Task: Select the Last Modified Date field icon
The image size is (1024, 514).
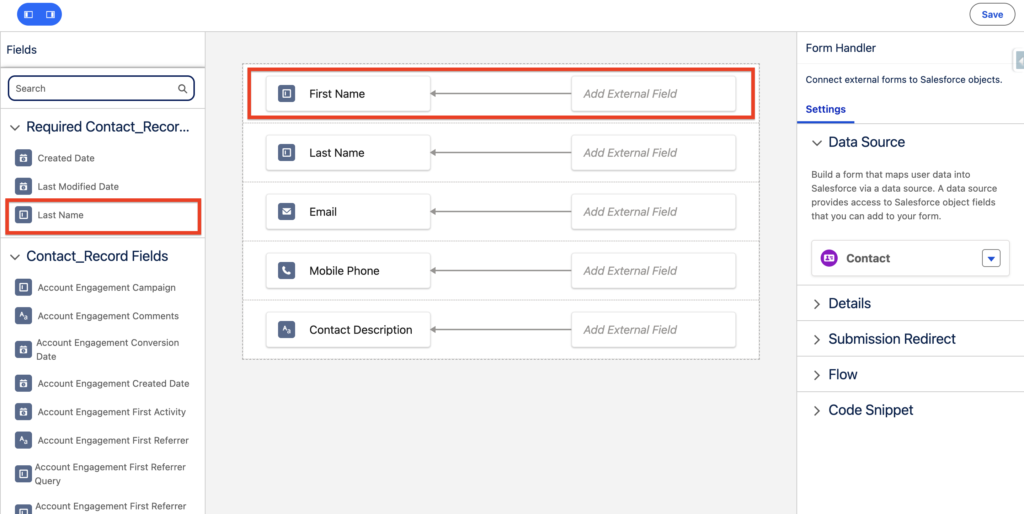Action: 23,187
